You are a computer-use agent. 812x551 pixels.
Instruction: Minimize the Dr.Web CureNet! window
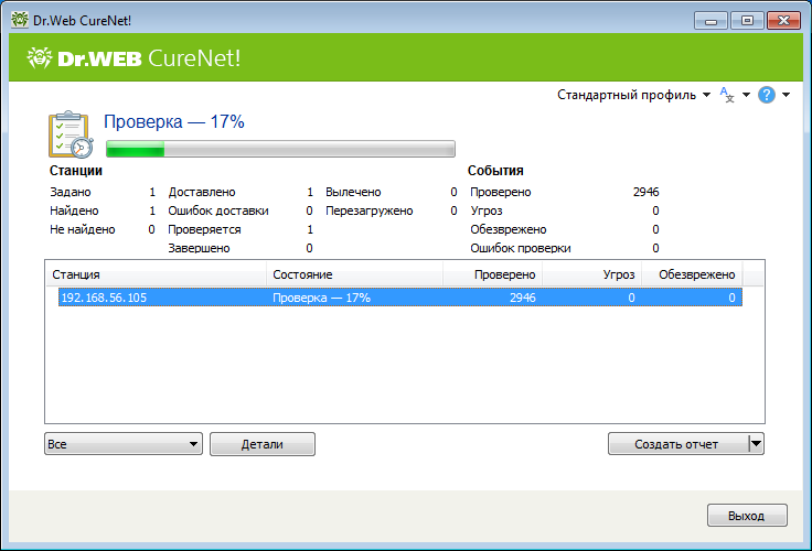pos(711,21)
